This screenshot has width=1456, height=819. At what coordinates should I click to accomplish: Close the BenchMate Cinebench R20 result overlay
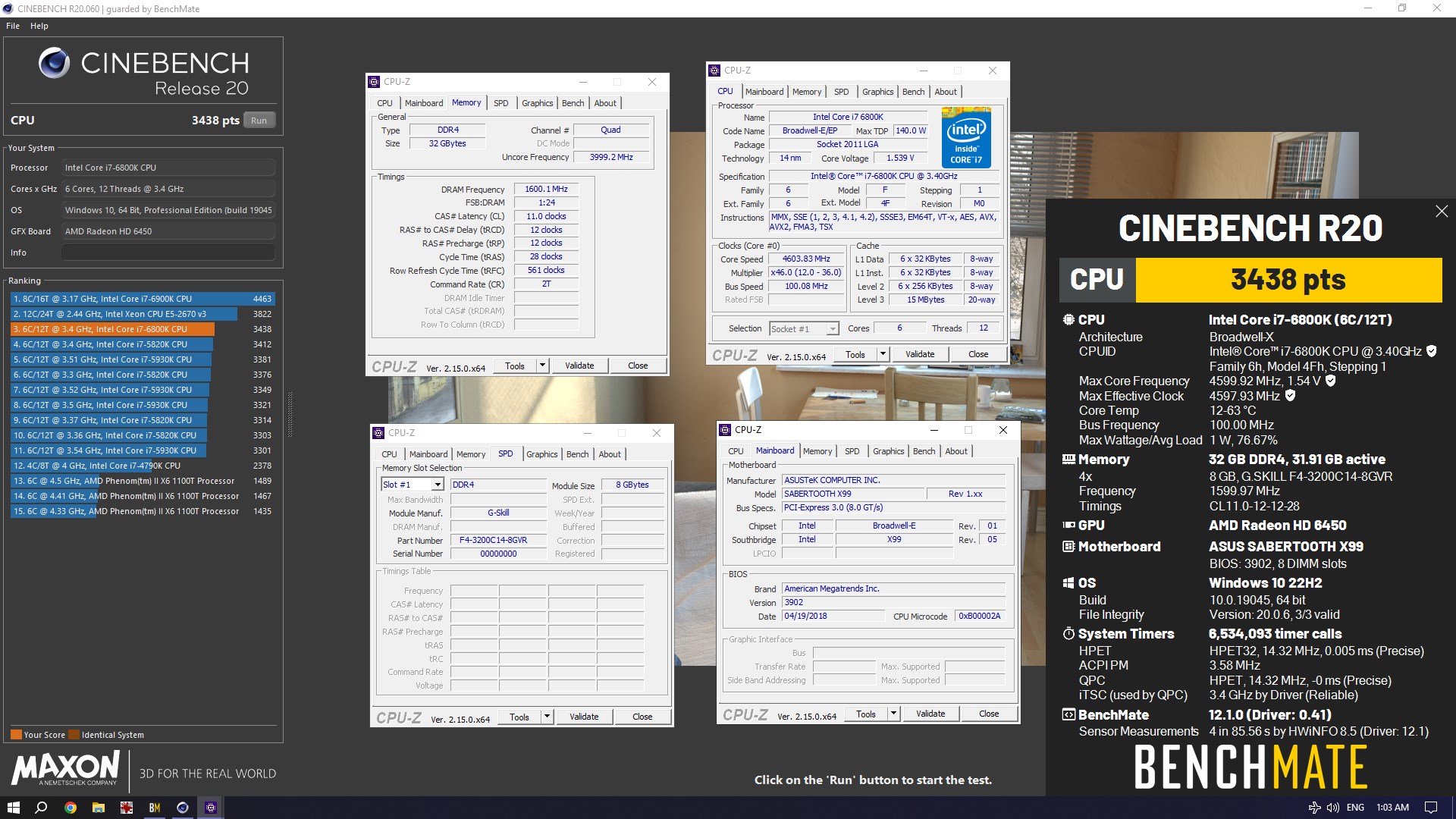(1442, 212)
